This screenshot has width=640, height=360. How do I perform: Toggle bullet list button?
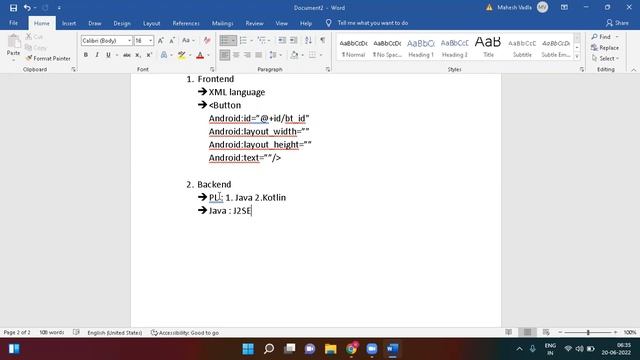(224, 40)
